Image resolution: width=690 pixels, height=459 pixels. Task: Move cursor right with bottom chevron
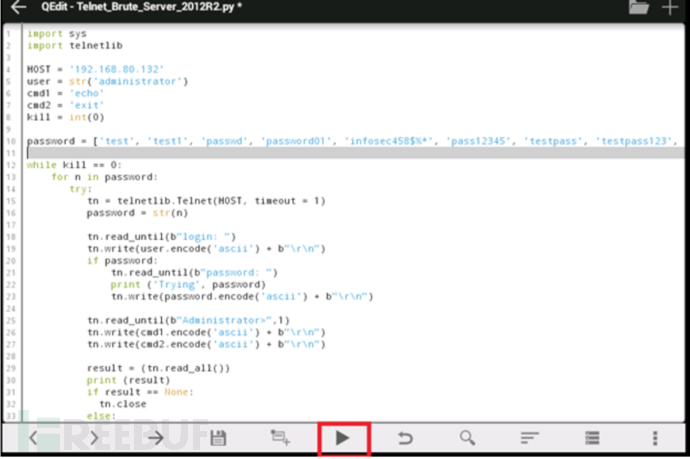coord(94,438)
